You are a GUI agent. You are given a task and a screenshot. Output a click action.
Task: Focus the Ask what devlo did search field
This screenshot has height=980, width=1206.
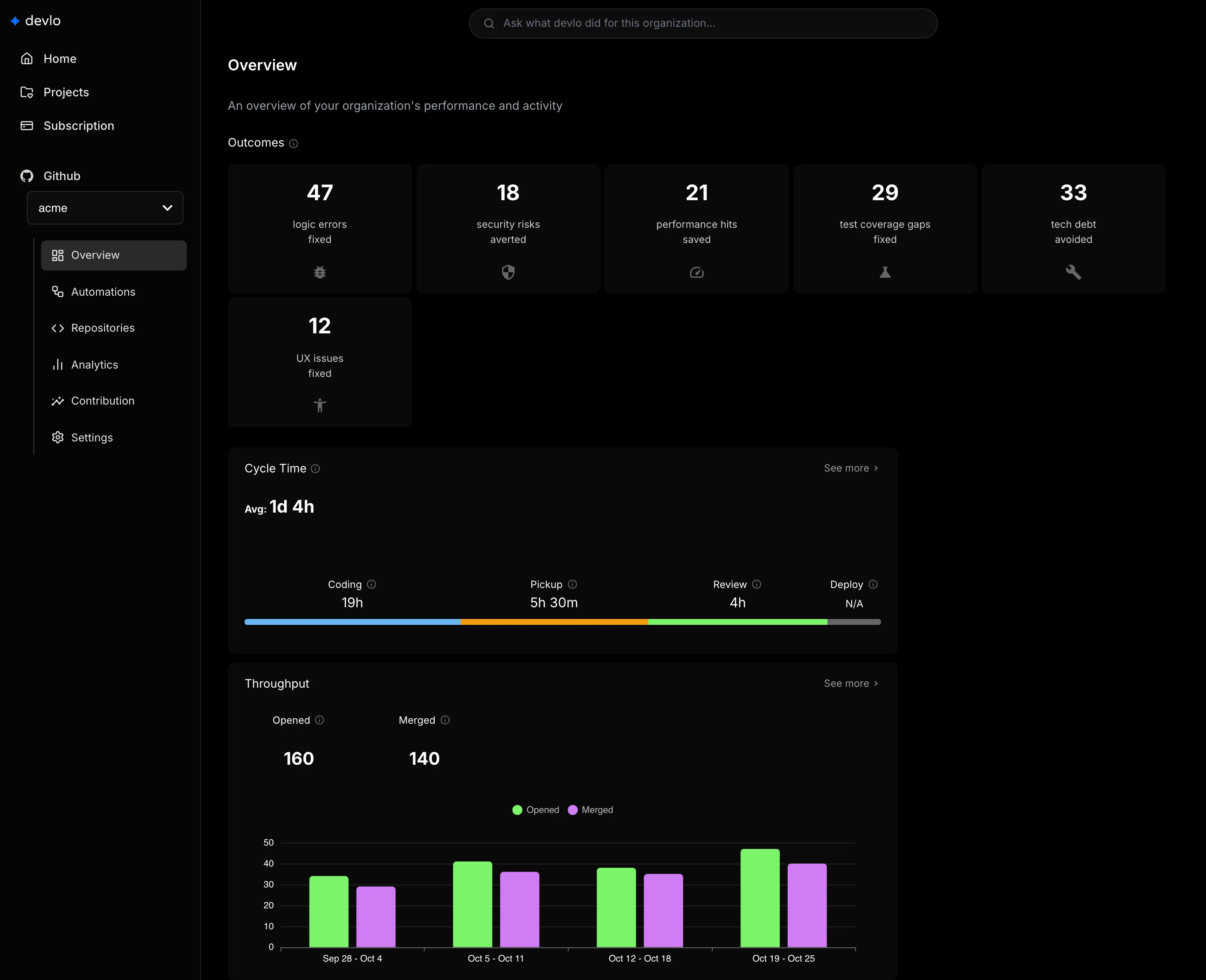coord(703,23)
